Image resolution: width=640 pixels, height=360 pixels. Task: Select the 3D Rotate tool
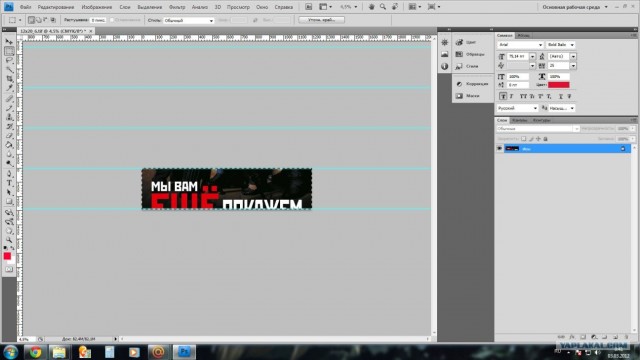[9, 213]
